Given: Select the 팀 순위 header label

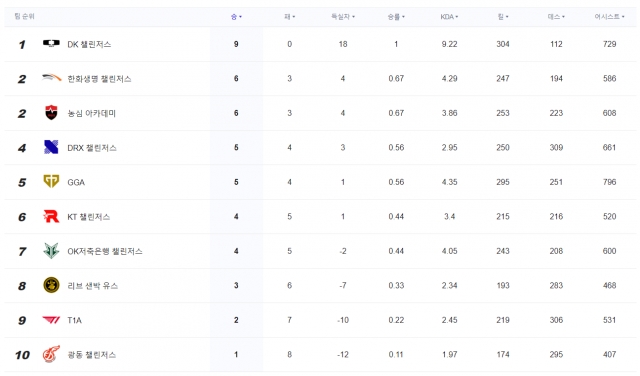Looking at the screenshot, I should click(24, 16).
